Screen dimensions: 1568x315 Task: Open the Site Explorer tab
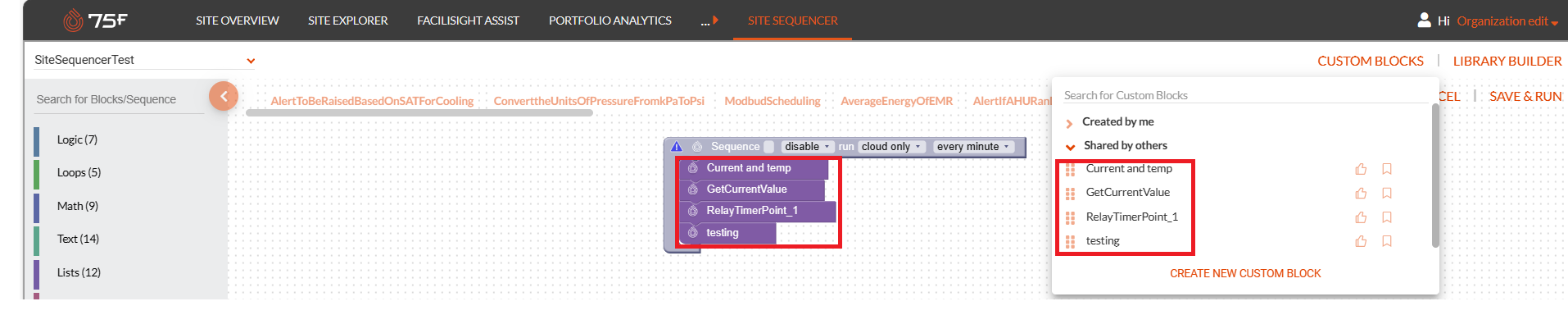348,21
